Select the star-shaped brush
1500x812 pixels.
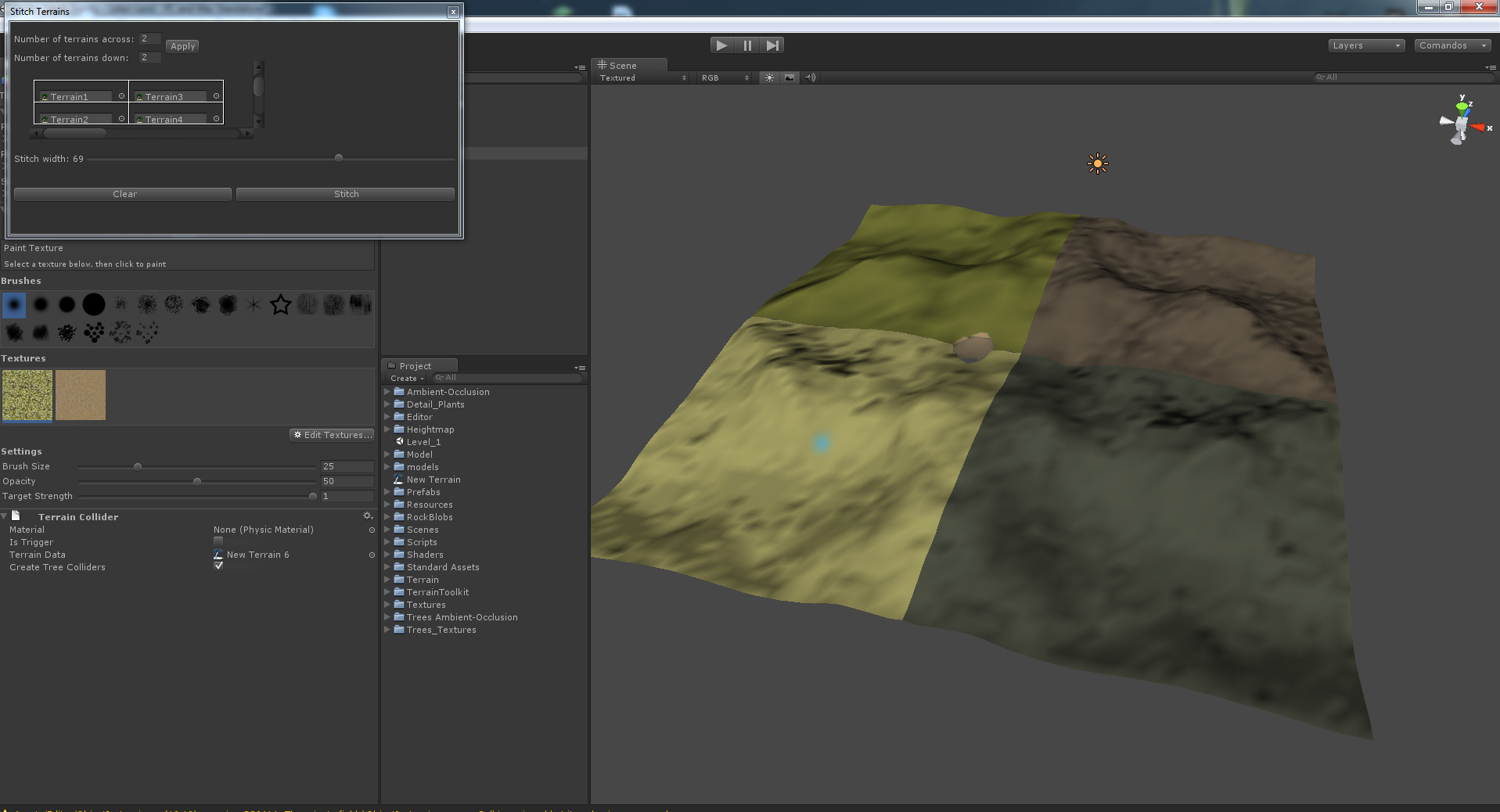(280, 304)
